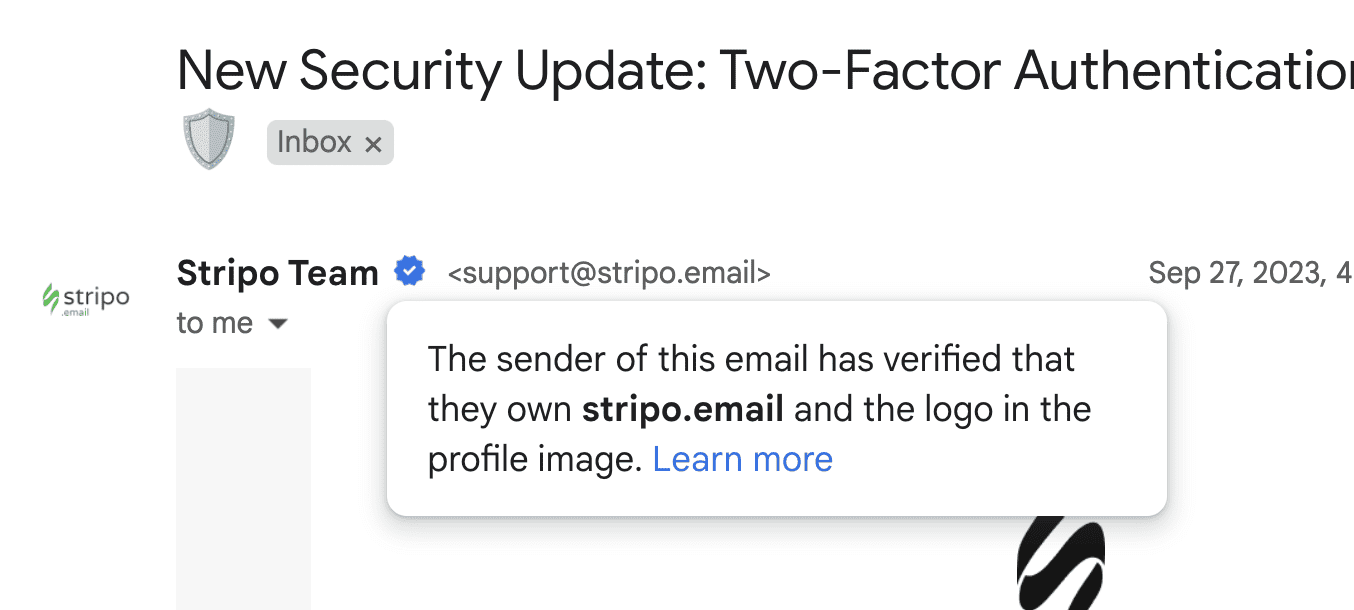Open the Learn more link in tooltip
Screen dimensions: 1354x610
pos(742,459)
